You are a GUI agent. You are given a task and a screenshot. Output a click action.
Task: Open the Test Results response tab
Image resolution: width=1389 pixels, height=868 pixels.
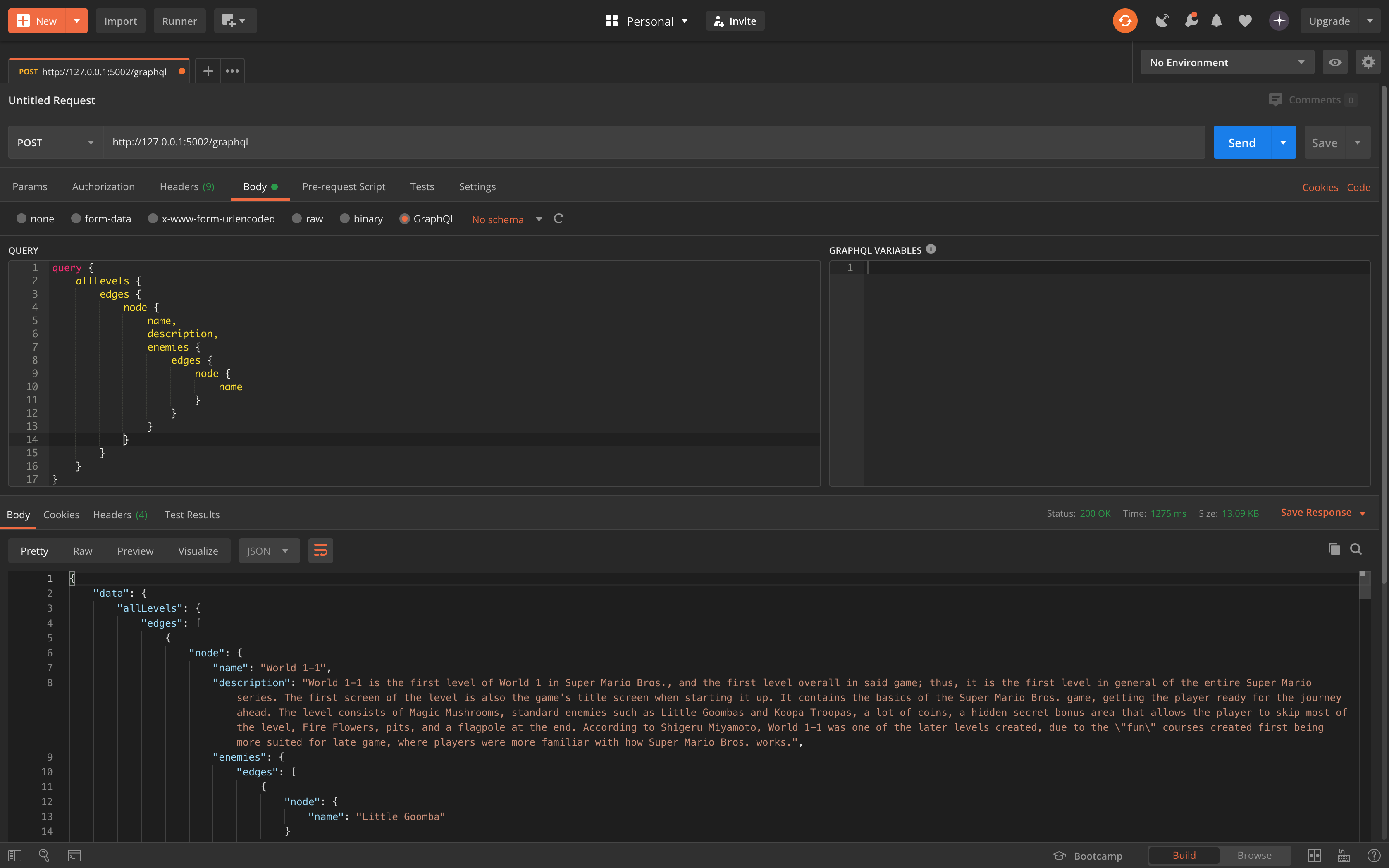pos(192,515)
